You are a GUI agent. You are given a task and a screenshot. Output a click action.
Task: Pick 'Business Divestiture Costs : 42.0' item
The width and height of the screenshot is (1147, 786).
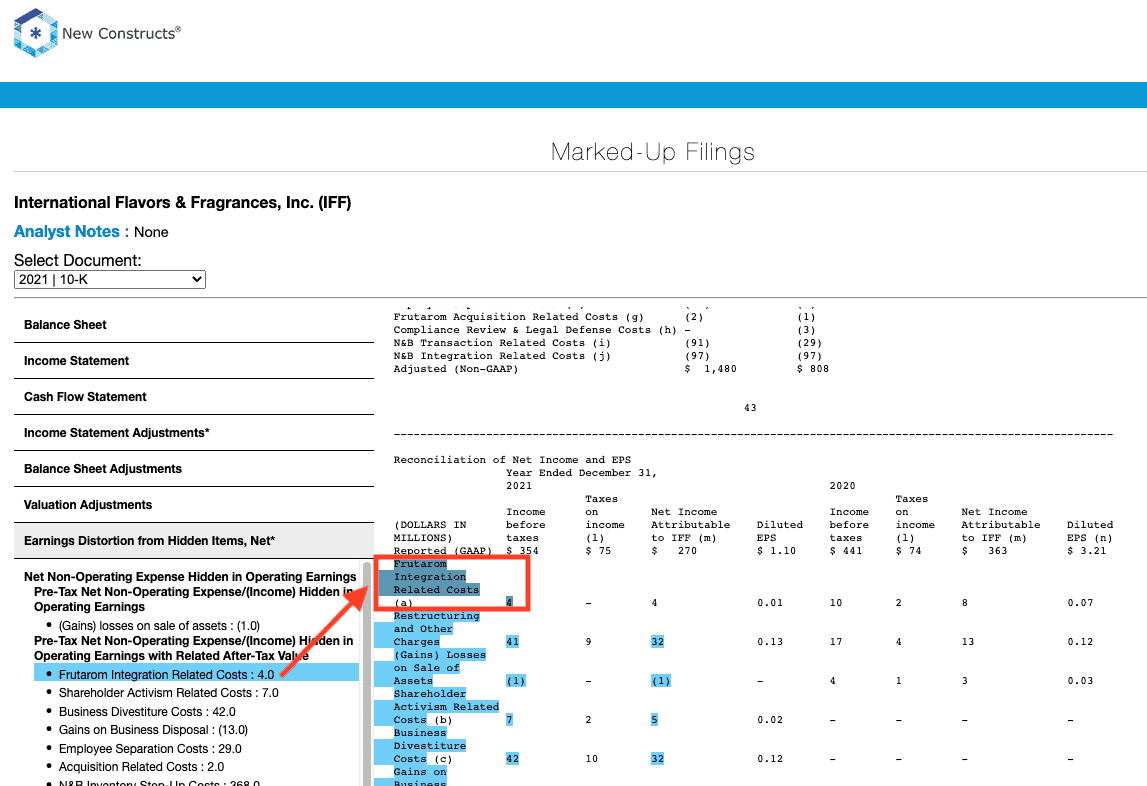[147, 712]
